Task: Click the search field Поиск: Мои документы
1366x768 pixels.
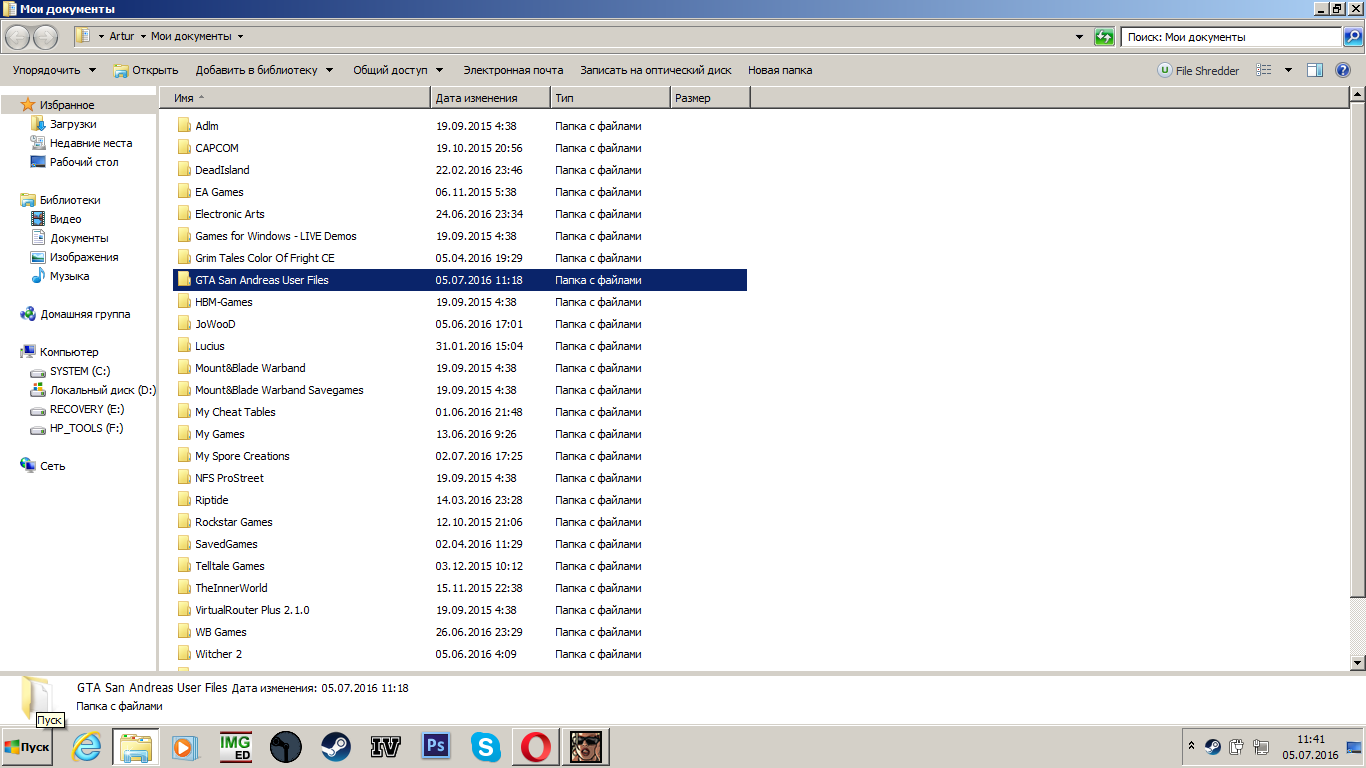Action: tap(1230, 37)
